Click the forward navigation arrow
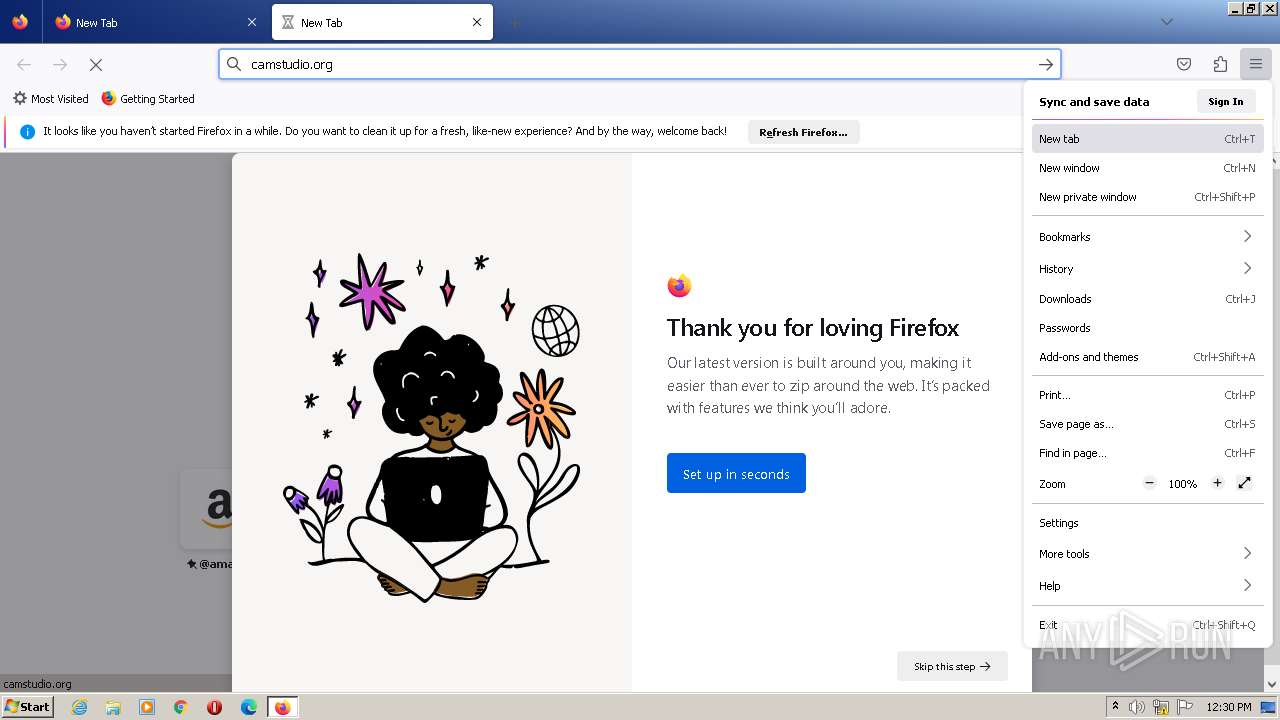This screenshot has width=1280, height=720. (60, 64)
